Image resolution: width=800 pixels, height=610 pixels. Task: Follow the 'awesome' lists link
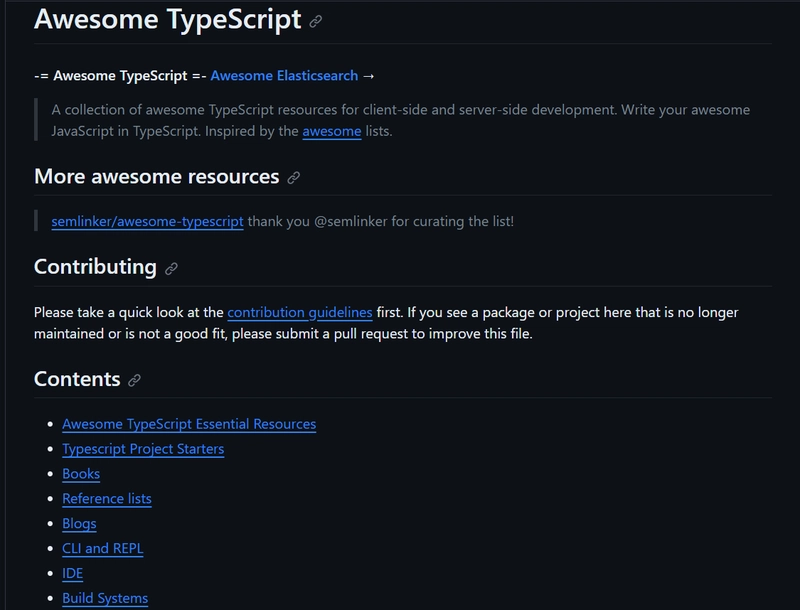coord(332,131)
